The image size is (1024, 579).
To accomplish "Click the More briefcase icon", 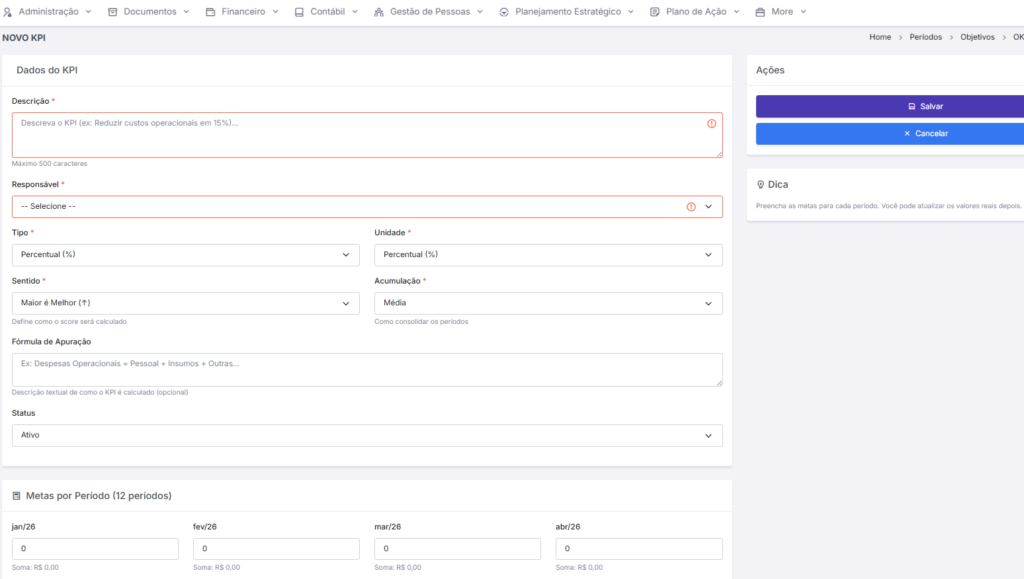I will pyautogui.click(x=760, y=12).
